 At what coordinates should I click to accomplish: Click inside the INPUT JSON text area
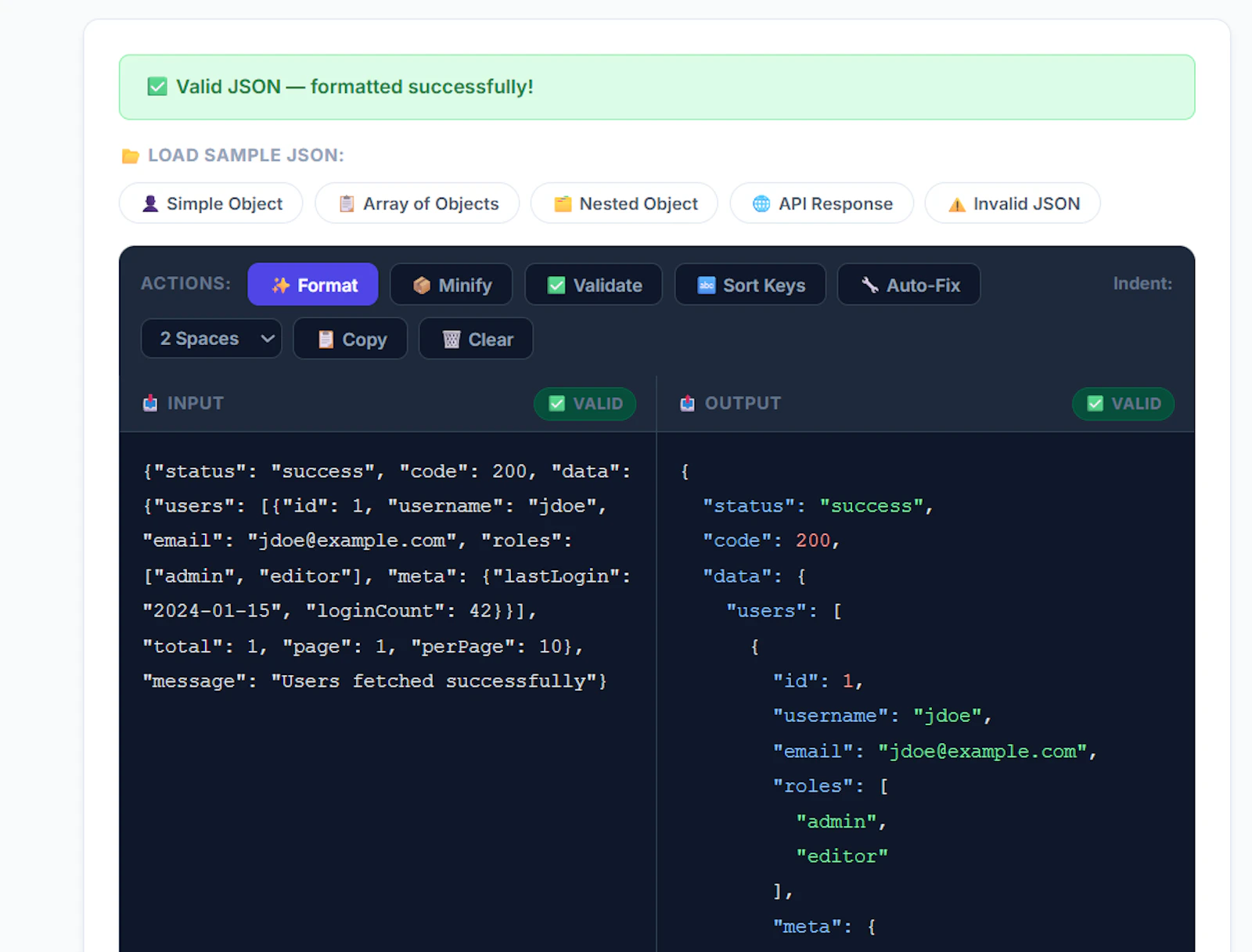(x=387, y=692)
